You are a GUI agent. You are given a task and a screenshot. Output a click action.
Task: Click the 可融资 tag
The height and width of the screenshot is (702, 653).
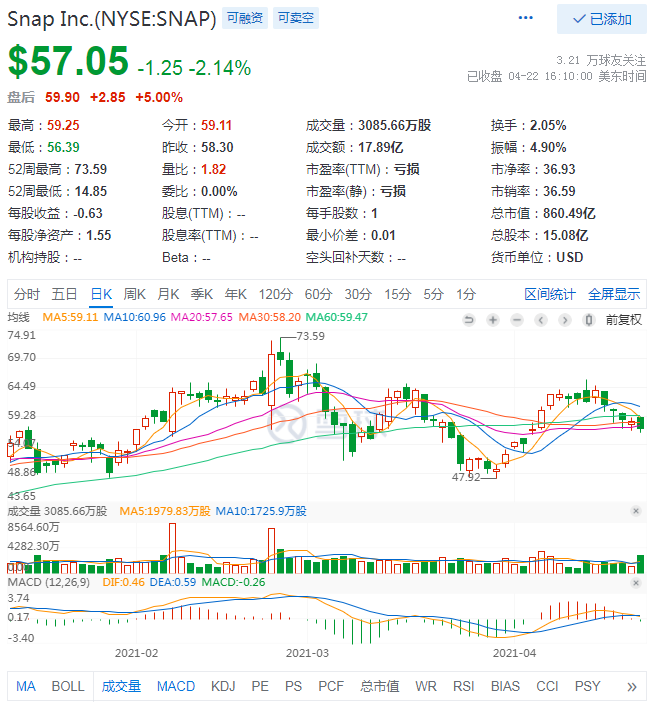(x=245, y=18)
